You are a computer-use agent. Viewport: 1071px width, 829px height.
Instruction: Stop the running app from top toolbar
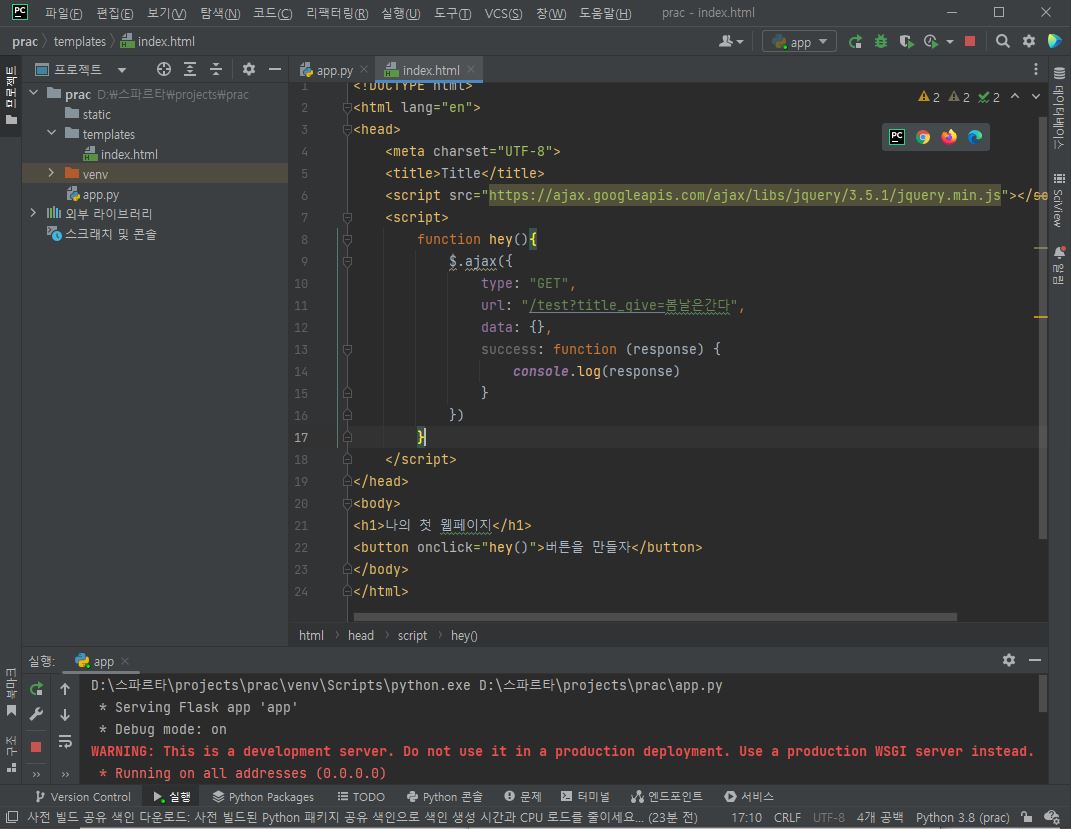(x=969, y=42)
